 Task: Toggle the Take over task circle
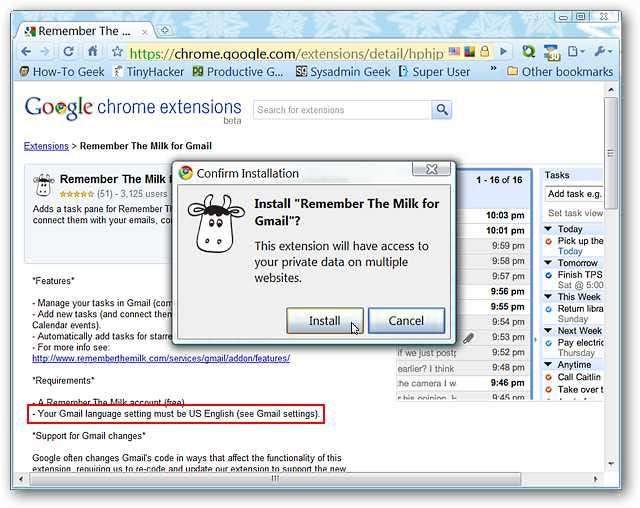(x=549, y=390)
